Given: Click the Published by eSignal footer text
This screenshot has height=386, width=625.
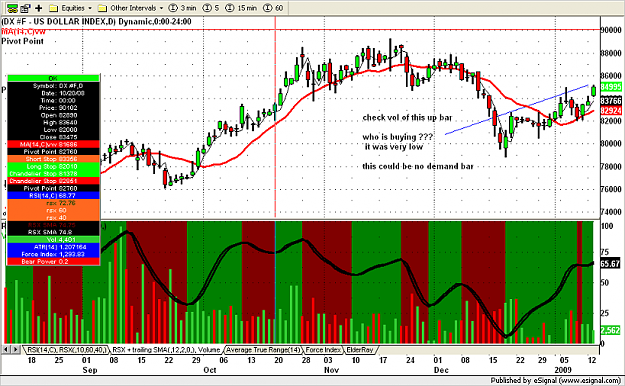Looking at the screenshot, I should tap(555, 380).
